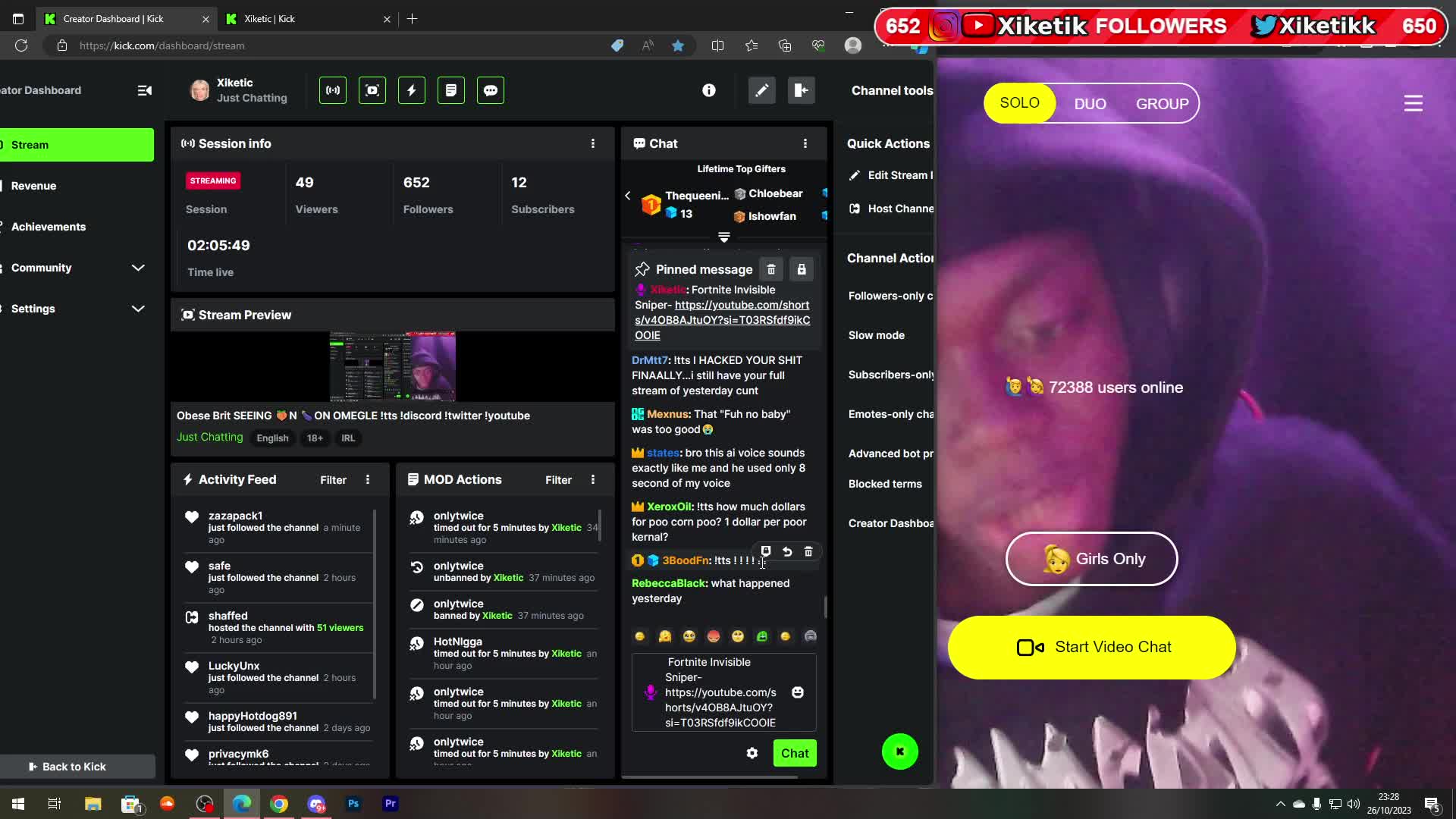Click the lightning quick actions icon

(x=411, y=89)
